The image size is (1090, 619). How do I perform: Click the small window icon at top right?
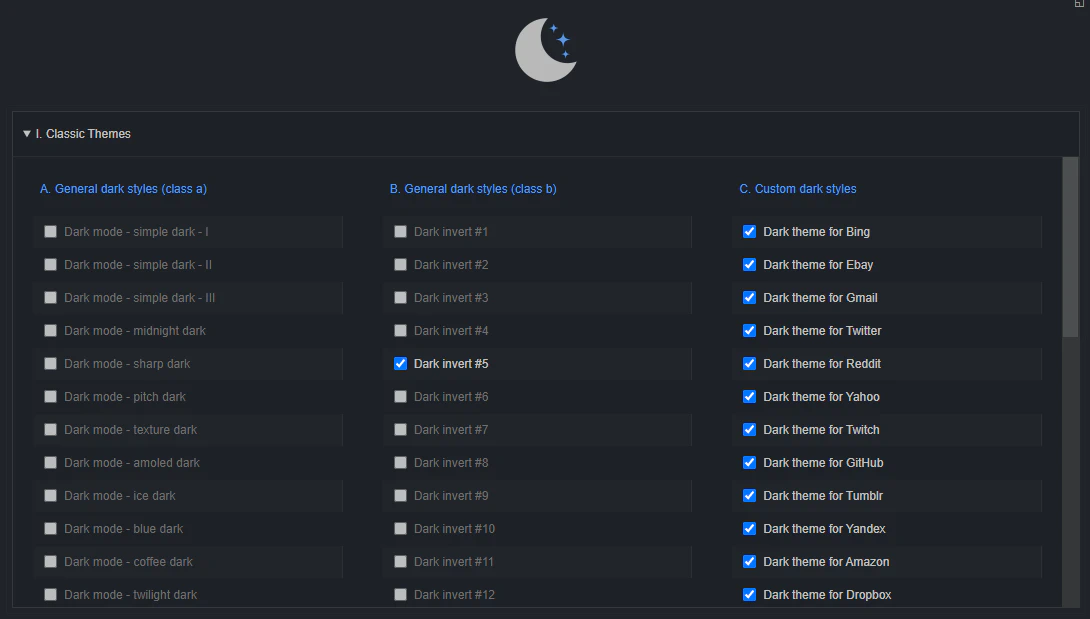coord(1079,3)
